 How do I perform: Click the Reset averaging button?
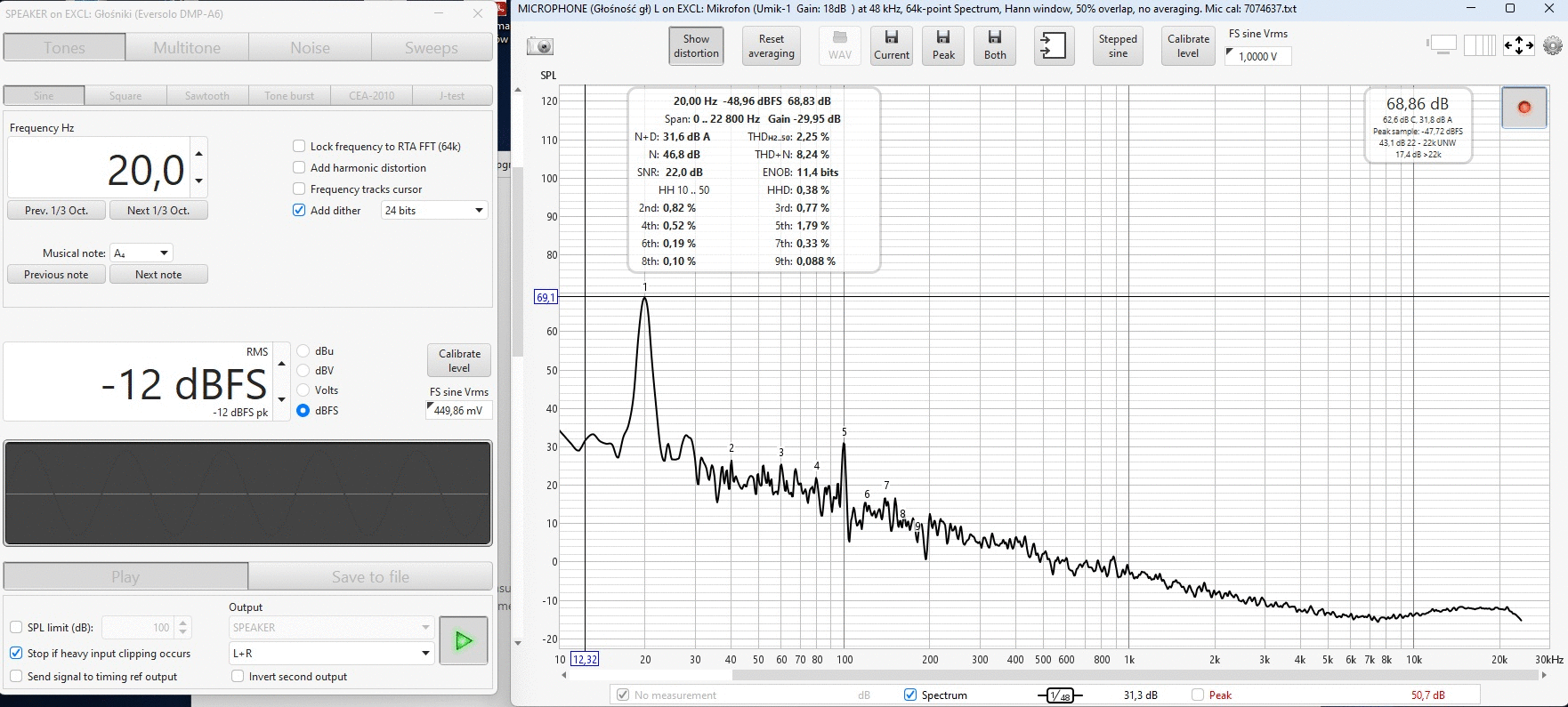coord(771,45)
